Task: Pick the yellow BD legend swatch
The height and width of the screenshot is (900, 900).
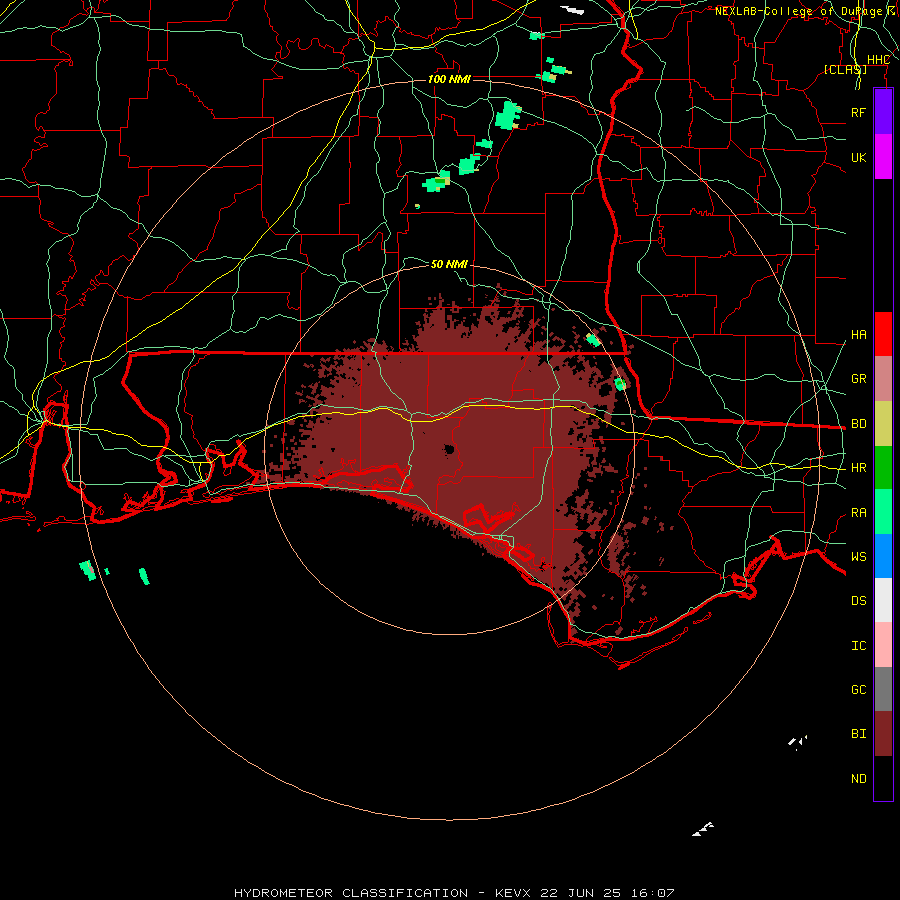Action: pyautogui.click(x=883, y=424)
